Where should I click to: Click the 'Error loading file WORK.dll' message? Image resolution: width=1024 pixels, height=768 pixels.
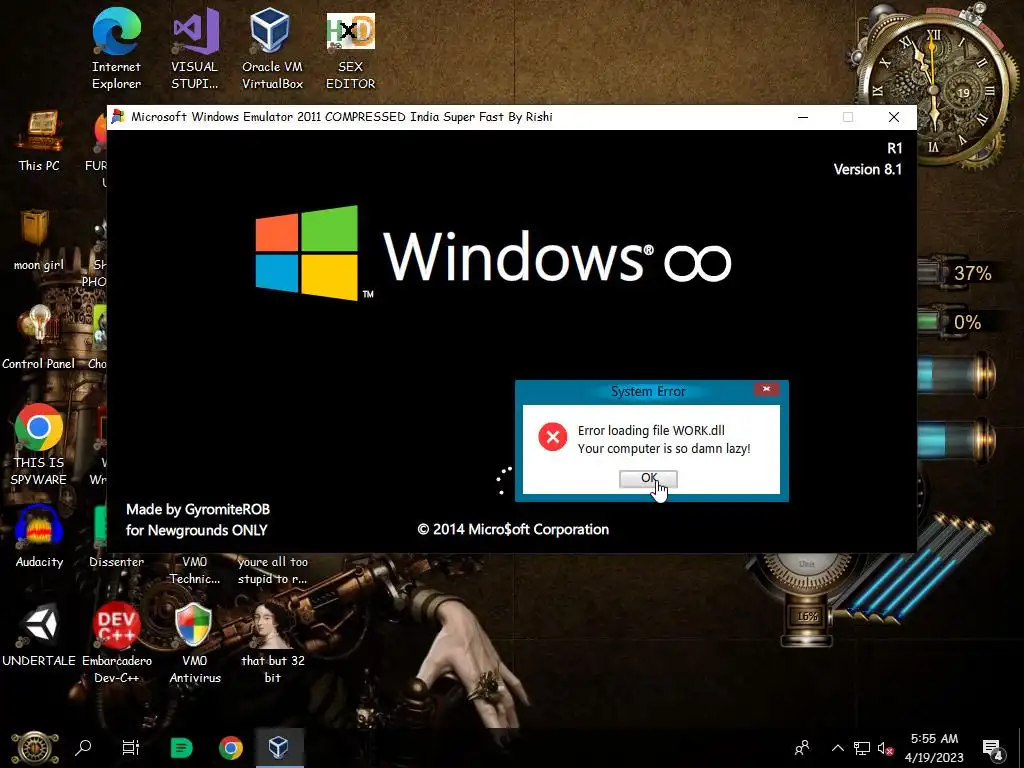point(651,430)
